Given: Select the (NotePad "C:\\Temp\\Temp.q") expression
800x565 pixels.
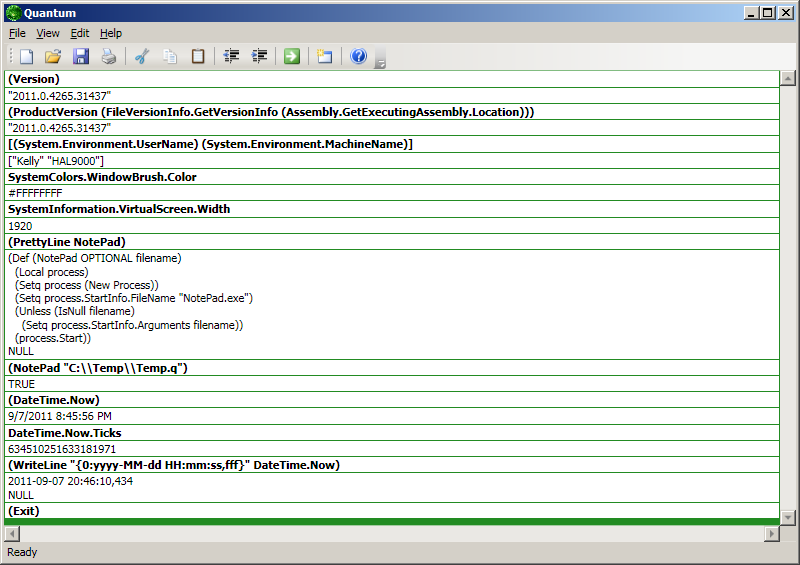Looking at the screenshot, I should coord(98,368).
